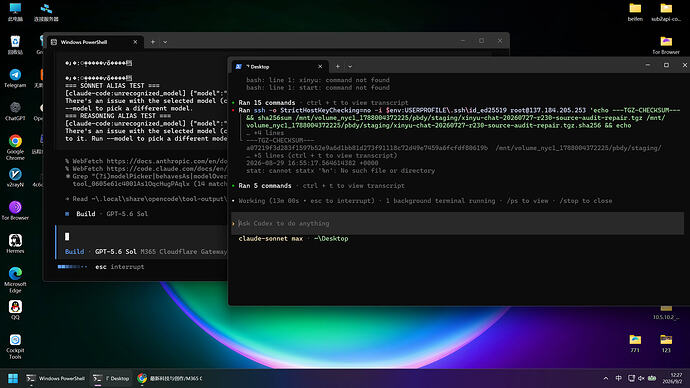Select the folder named 123
690x388 pixels.
[666, 343]
